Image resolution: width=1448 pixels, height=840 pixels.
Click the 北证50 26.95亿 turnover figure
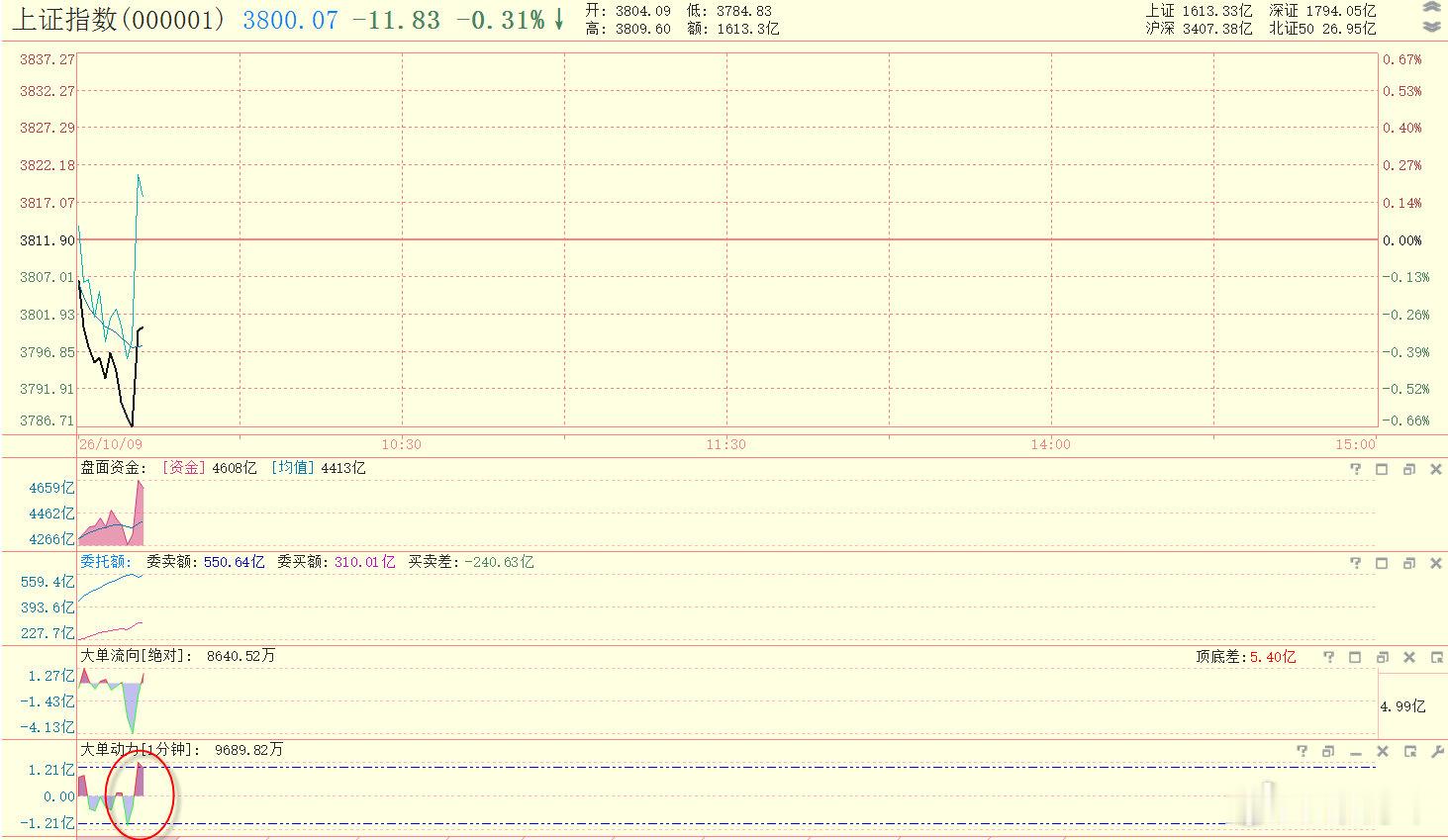pyautogui.click(x=1322, y=29)
